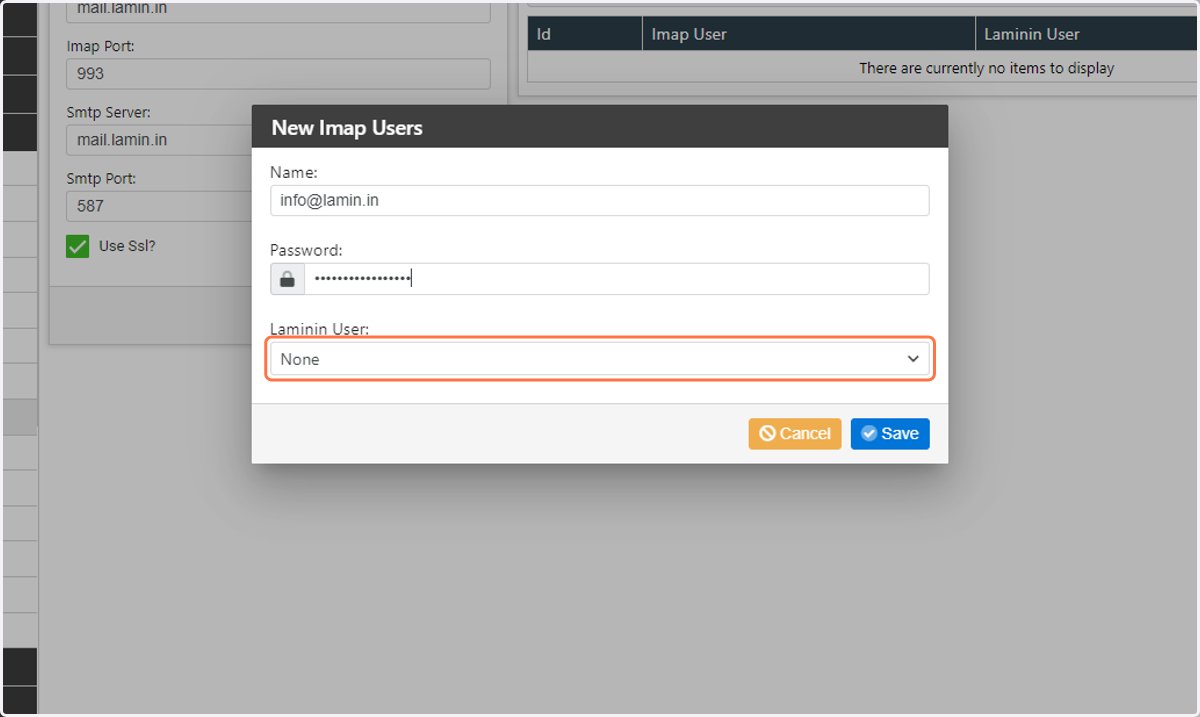Open the Laminin User dropdown
Viewport: 1200px width, 717px height.
pyautogui.click(x=600, y=359)
